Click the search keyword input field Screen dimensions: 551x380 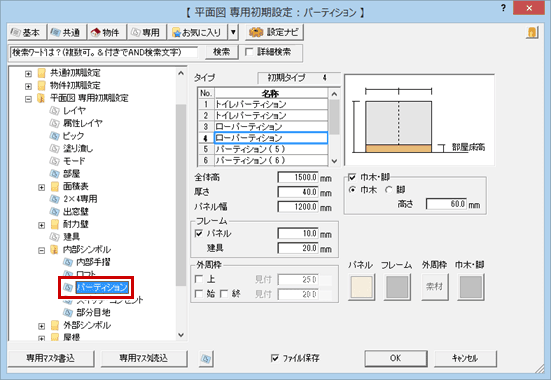pyautogui.click(x=104, y=52)
